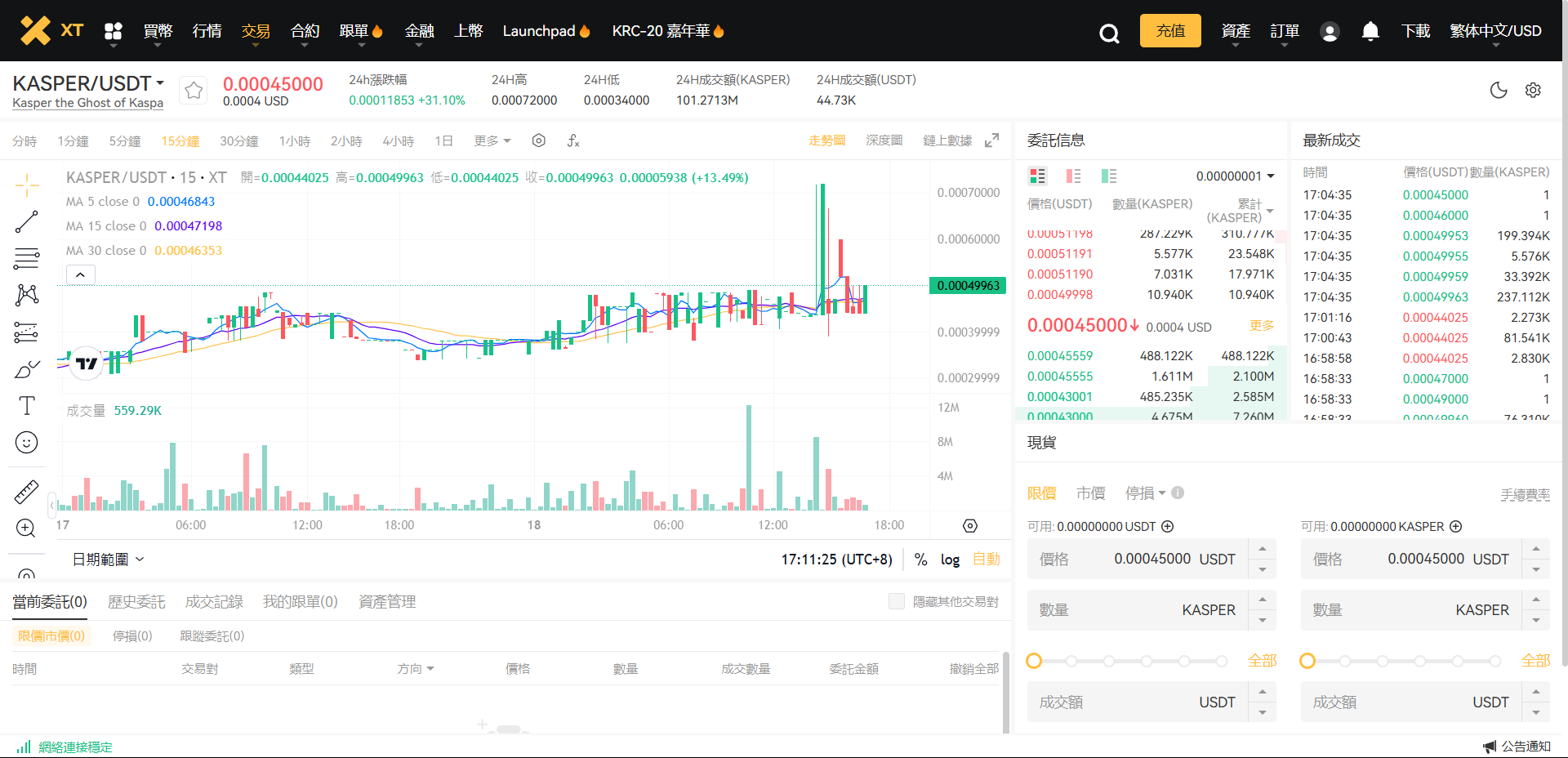The width and height of the screenshot is (1568, 758).
Task: Open 資產管理 asset management tab
Action: click(x=387, y=601)
